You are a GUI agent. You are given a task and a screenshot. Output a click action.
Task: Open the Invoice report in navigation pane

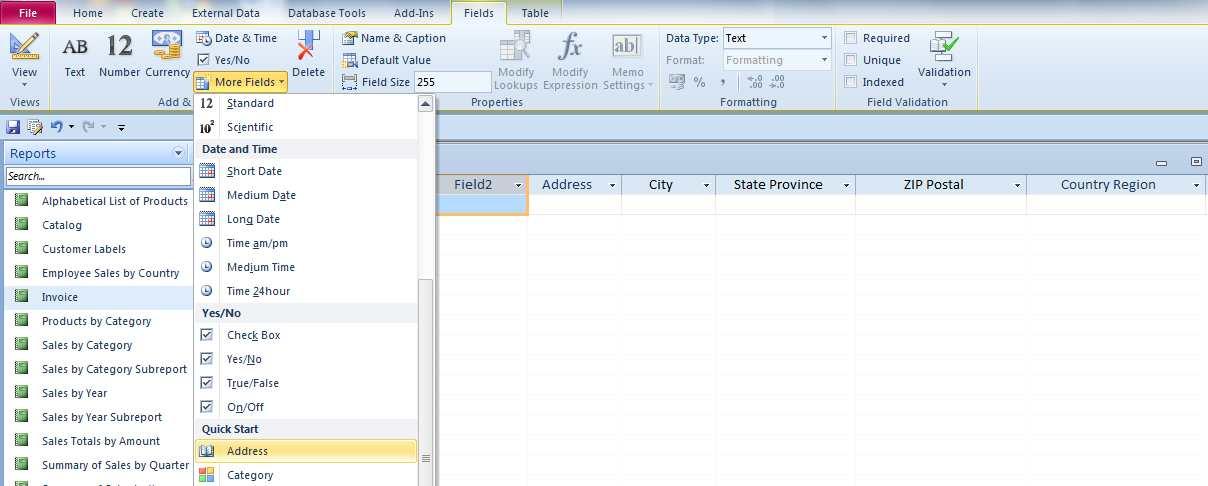tap(60, 297)
